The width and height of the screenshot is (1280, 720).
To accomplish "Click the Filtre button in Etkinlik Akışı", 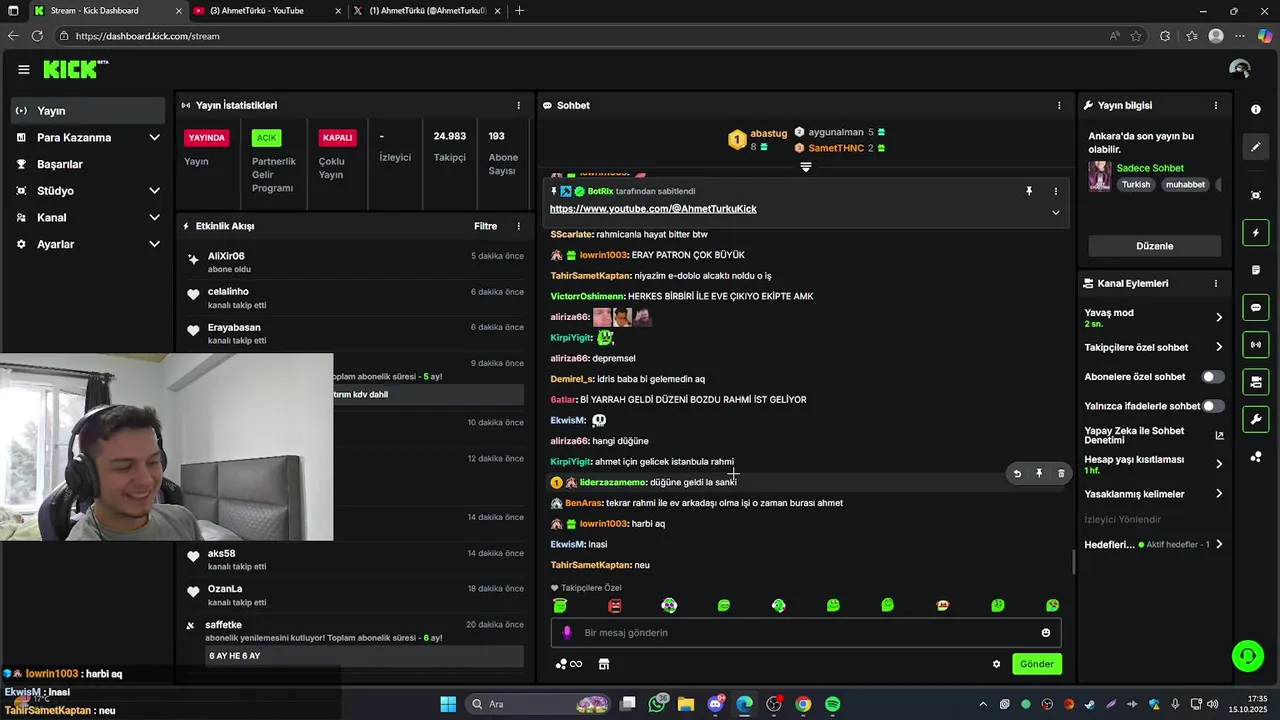I will [x=485, y=226].
